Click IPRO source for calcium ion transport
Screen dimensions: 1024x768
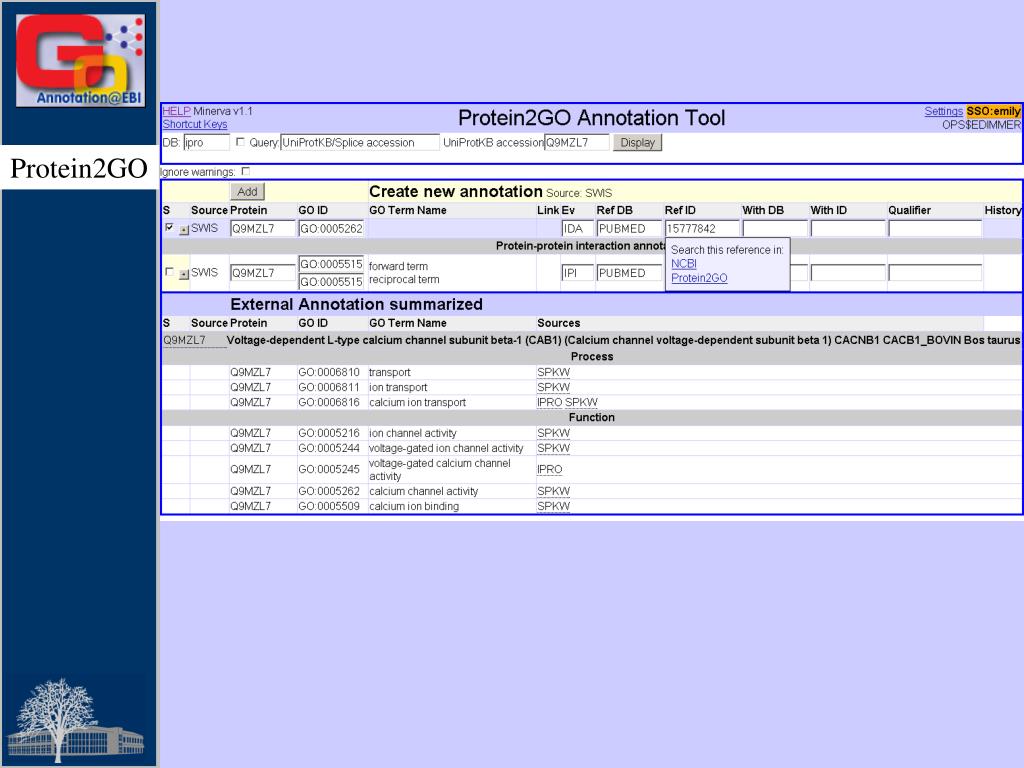[550, 402]
